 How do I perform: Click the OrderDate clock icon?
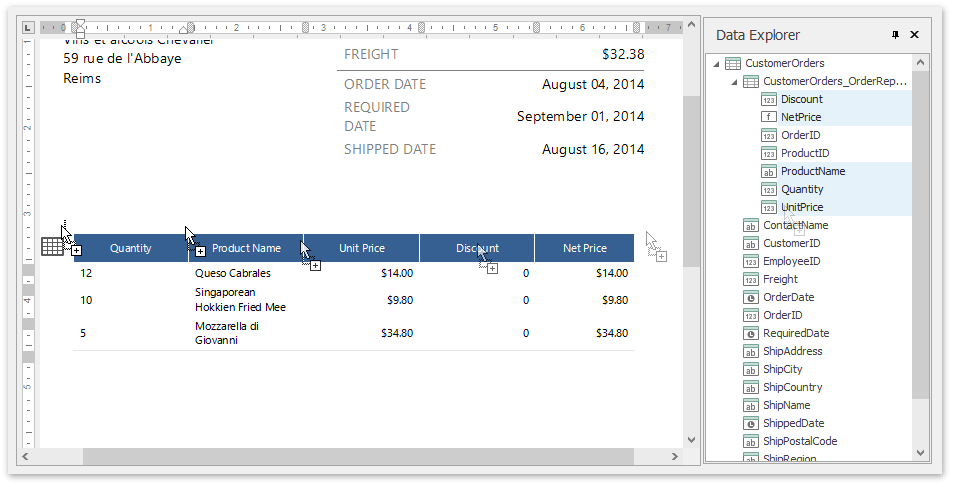click(750, 298)
